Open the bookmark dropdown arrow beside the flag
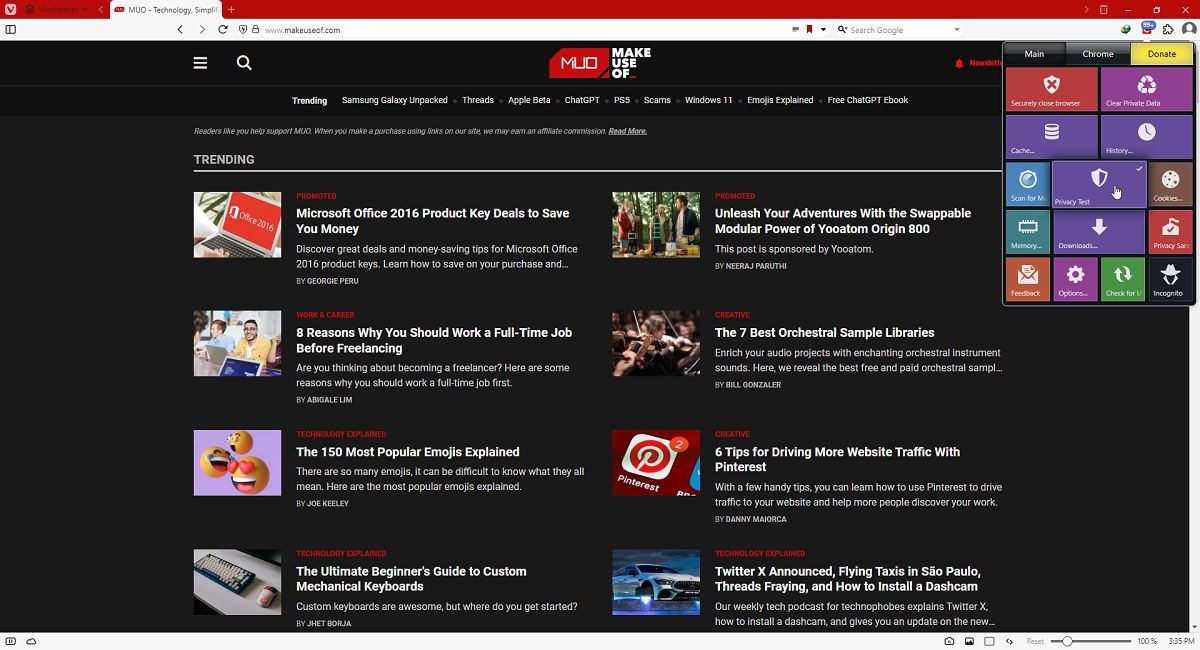Screen dimensions: 1200x650 (x=822, y=29)
